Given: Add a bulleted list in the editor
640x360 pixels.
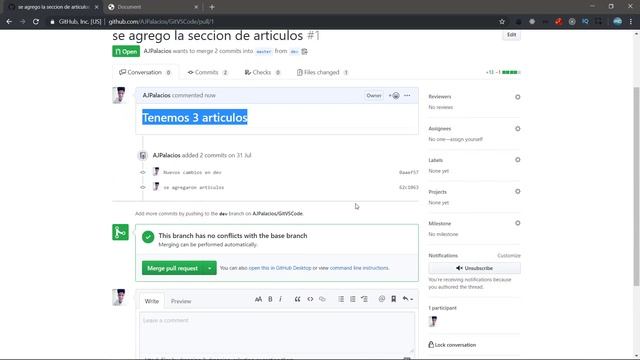Looking at the screenshot, I should 341,299.
